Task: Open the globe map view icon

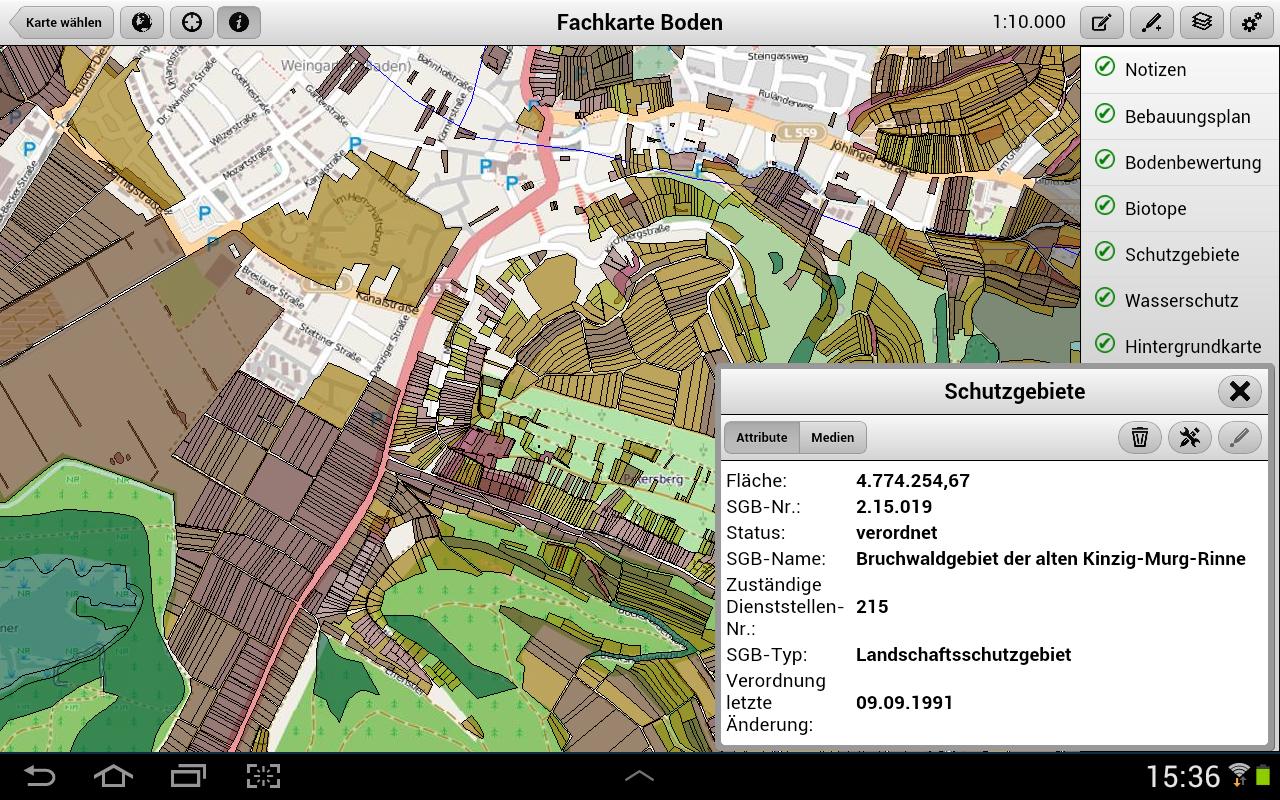Action: [142, 22]
